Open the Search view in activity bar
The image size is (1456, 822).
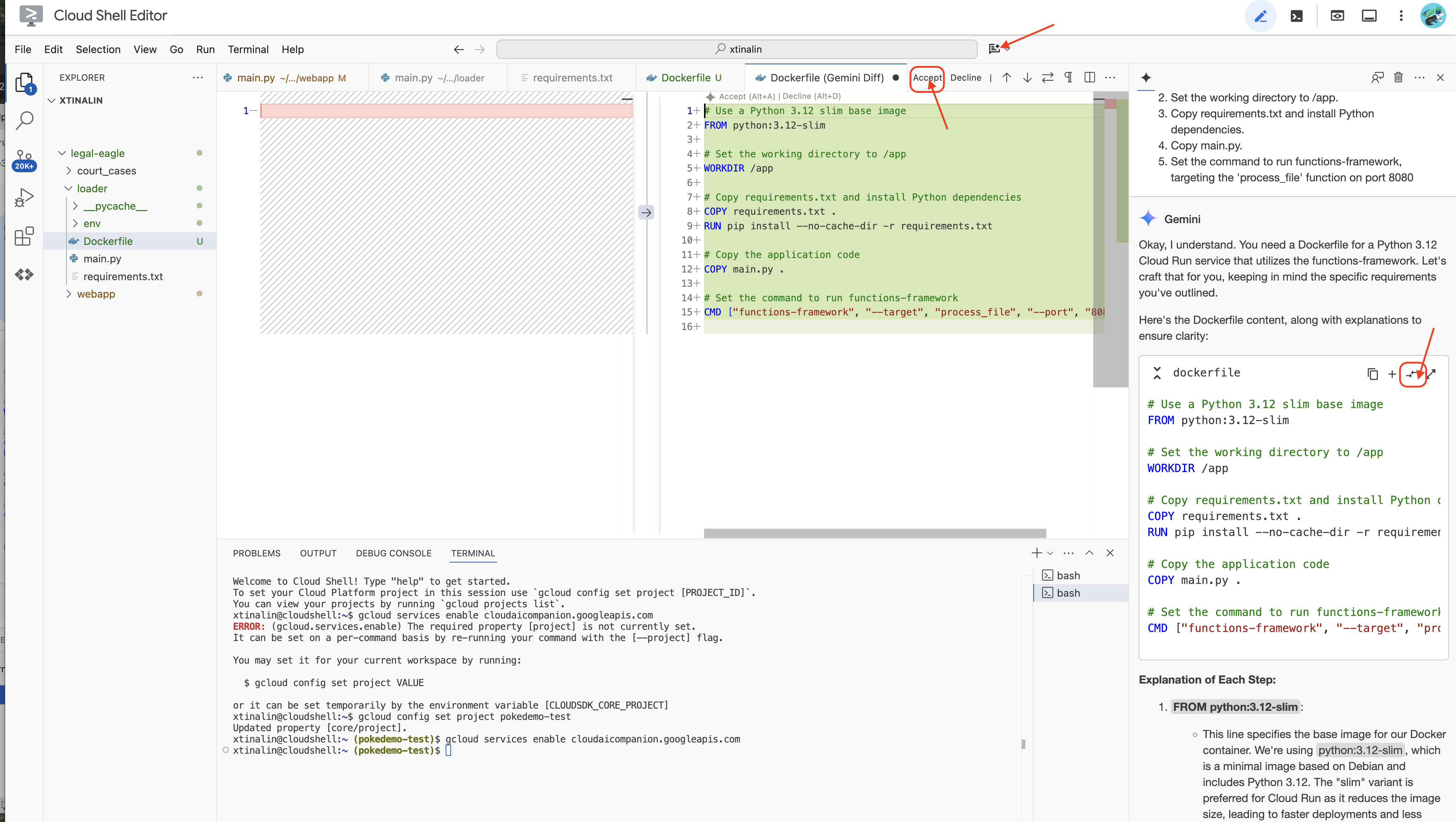(24, 120)
